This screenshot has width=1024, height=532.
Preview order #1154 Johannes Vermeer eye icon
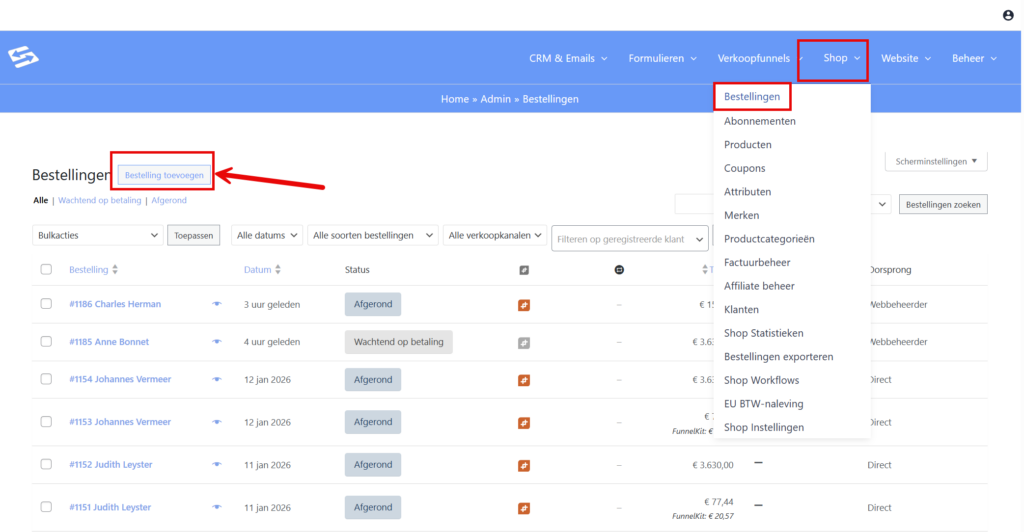pyautogui.click(x=217, y=380)
